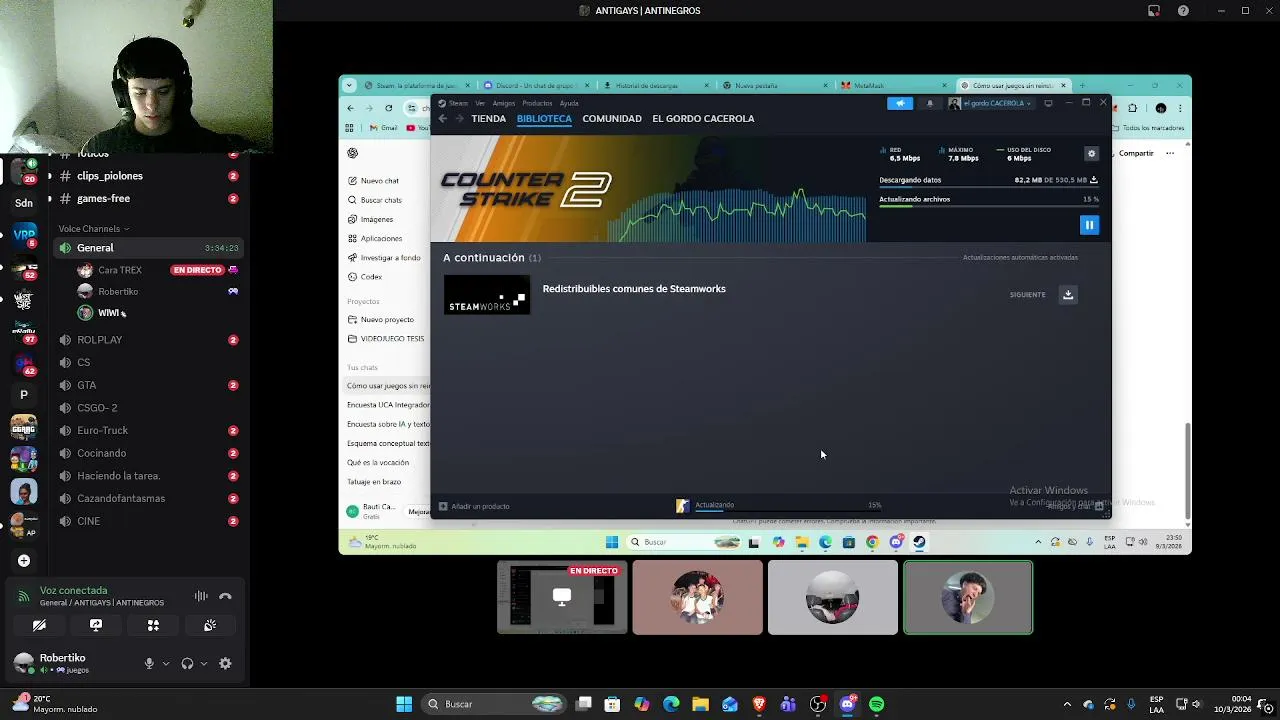Click the Actualizando archivos progress bar

(x=988, y=207)
